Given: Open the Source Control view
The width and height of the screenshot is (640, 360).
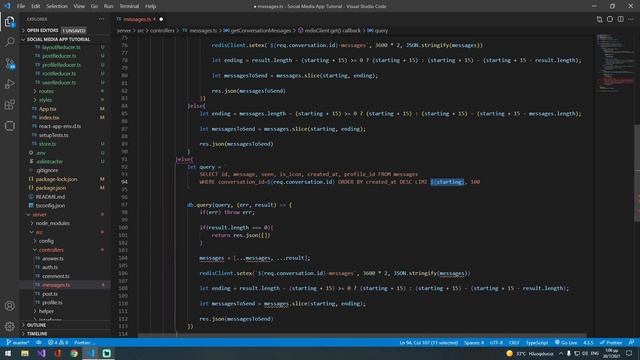Looking at the screenshot, I should coord(9,63).
